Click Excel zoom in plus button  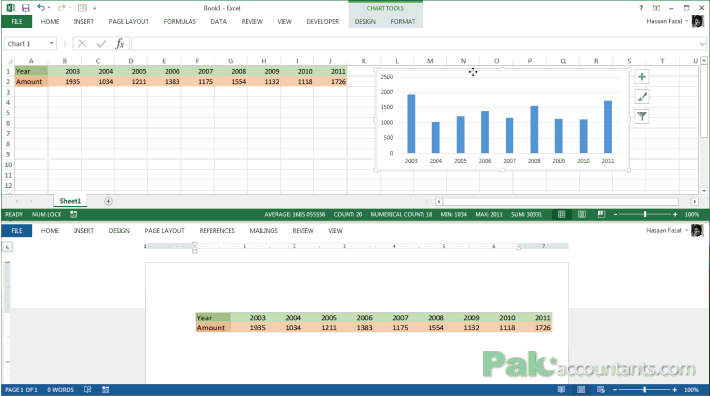click(675, 214)
